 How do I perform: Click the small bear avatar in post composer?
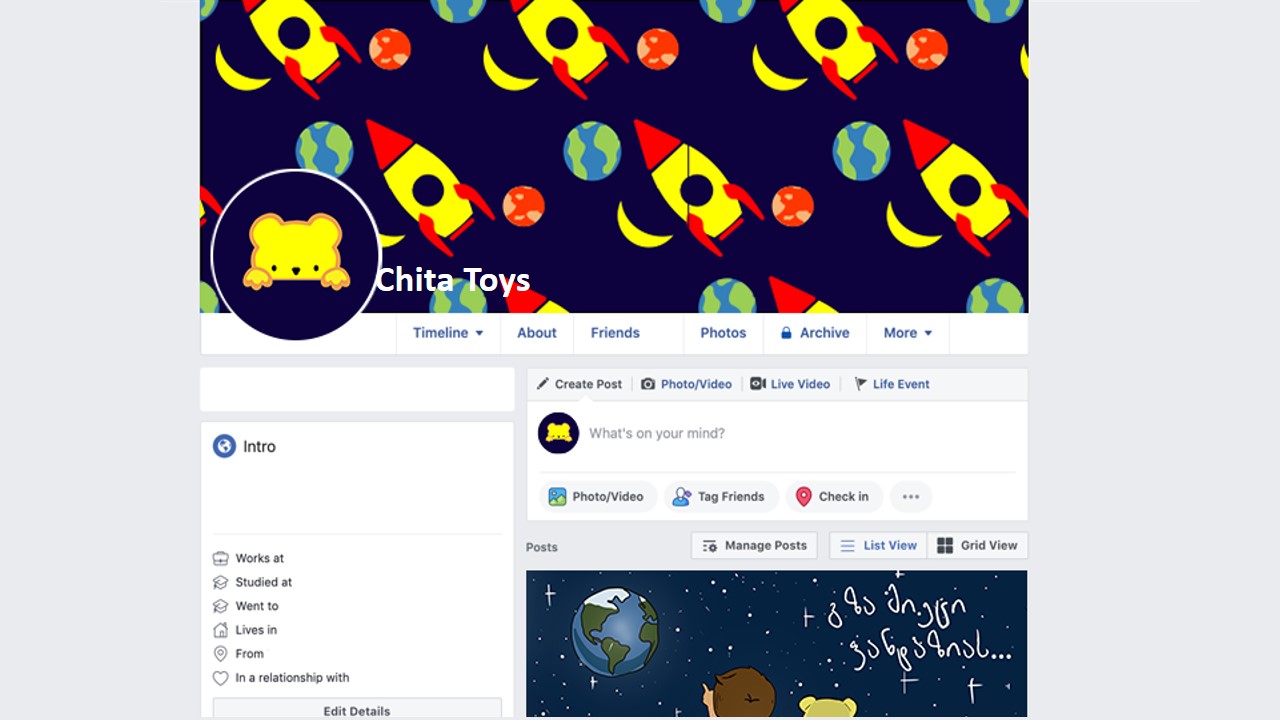coord(559,433)
